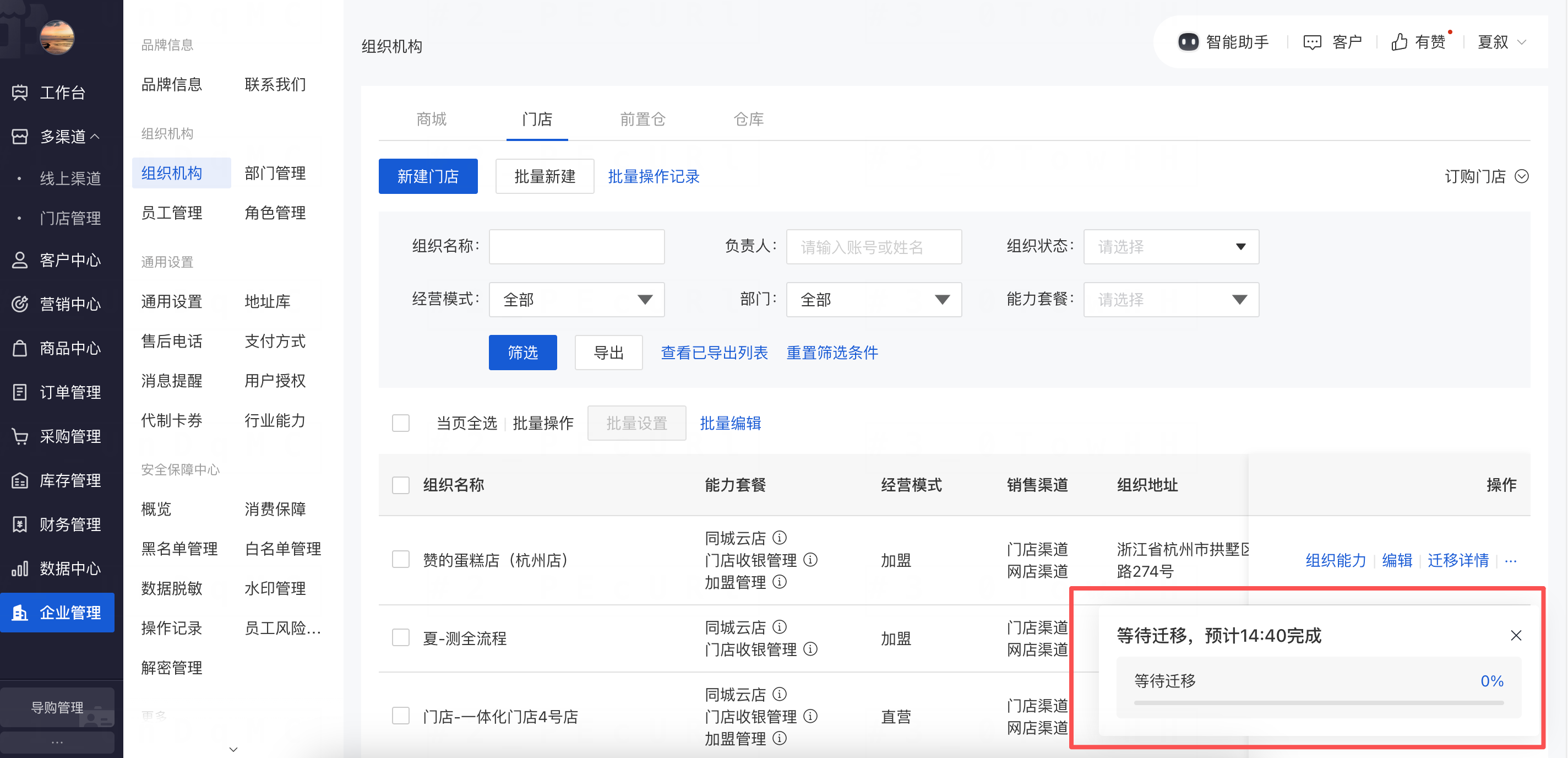Viewport: 1568px width, 758px height.
Task: Expand the 订购门店 chevron
Action: pyautogui.click(x=1521, y=177)
